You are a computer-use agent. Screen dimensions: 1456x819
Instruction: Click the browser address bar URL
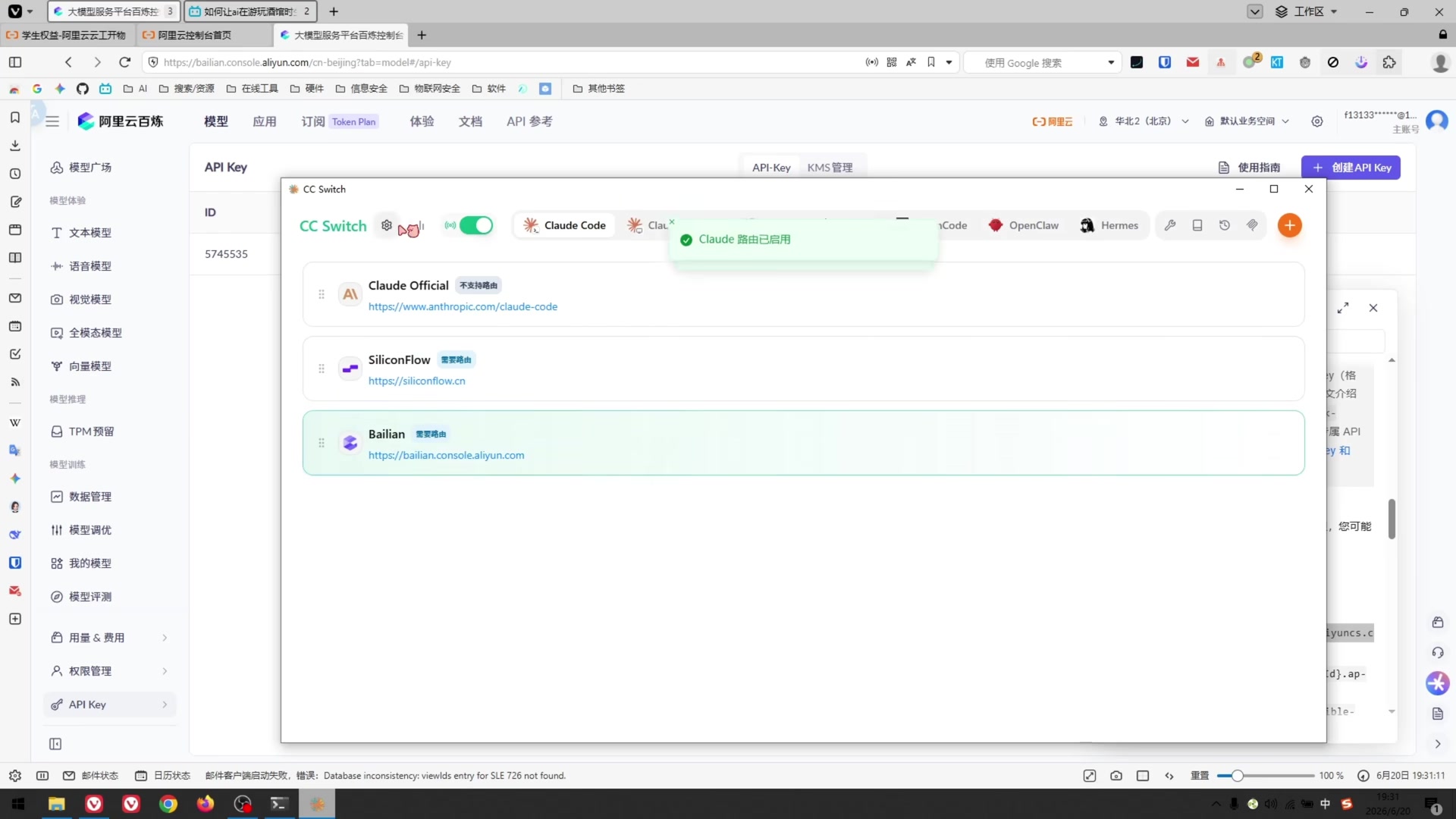pyautogui.click(x=307, y=62)
